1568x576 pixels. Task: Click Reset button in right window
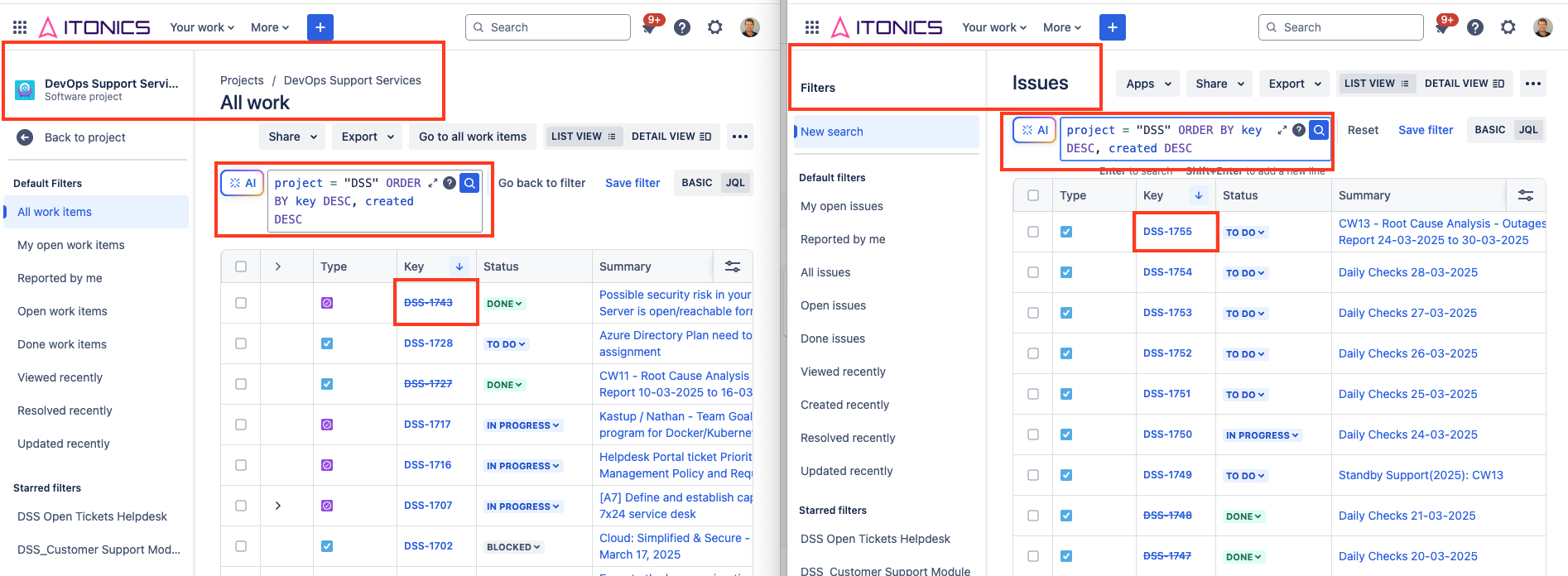click(x=1363, y=130)
